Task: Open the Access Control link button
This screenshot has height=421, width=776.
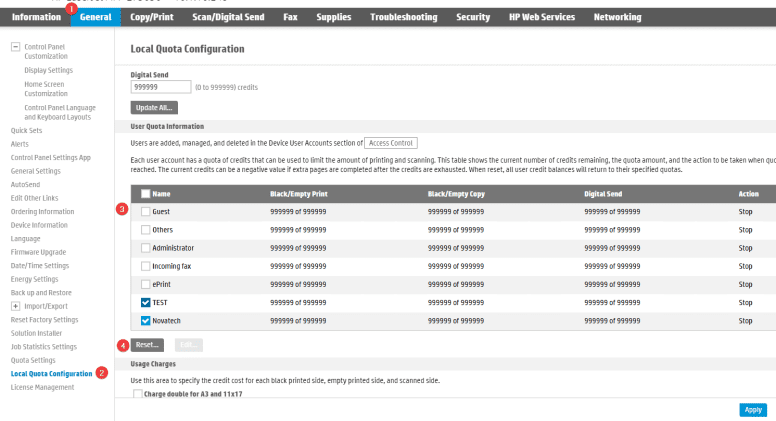Action: coord(391,144)
